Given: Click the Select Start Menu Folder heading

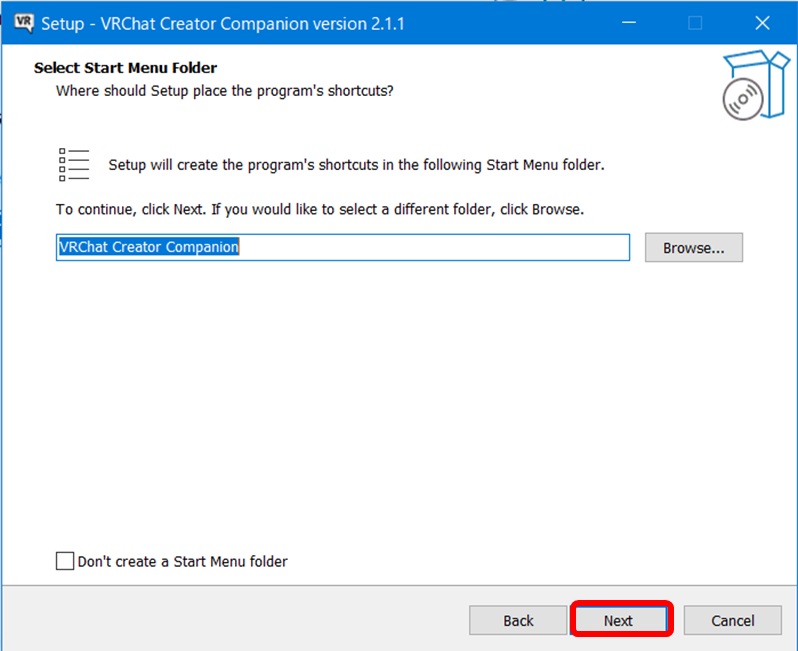Looking at the screenshot, I should pyautogui.click(x=125, y=68).
